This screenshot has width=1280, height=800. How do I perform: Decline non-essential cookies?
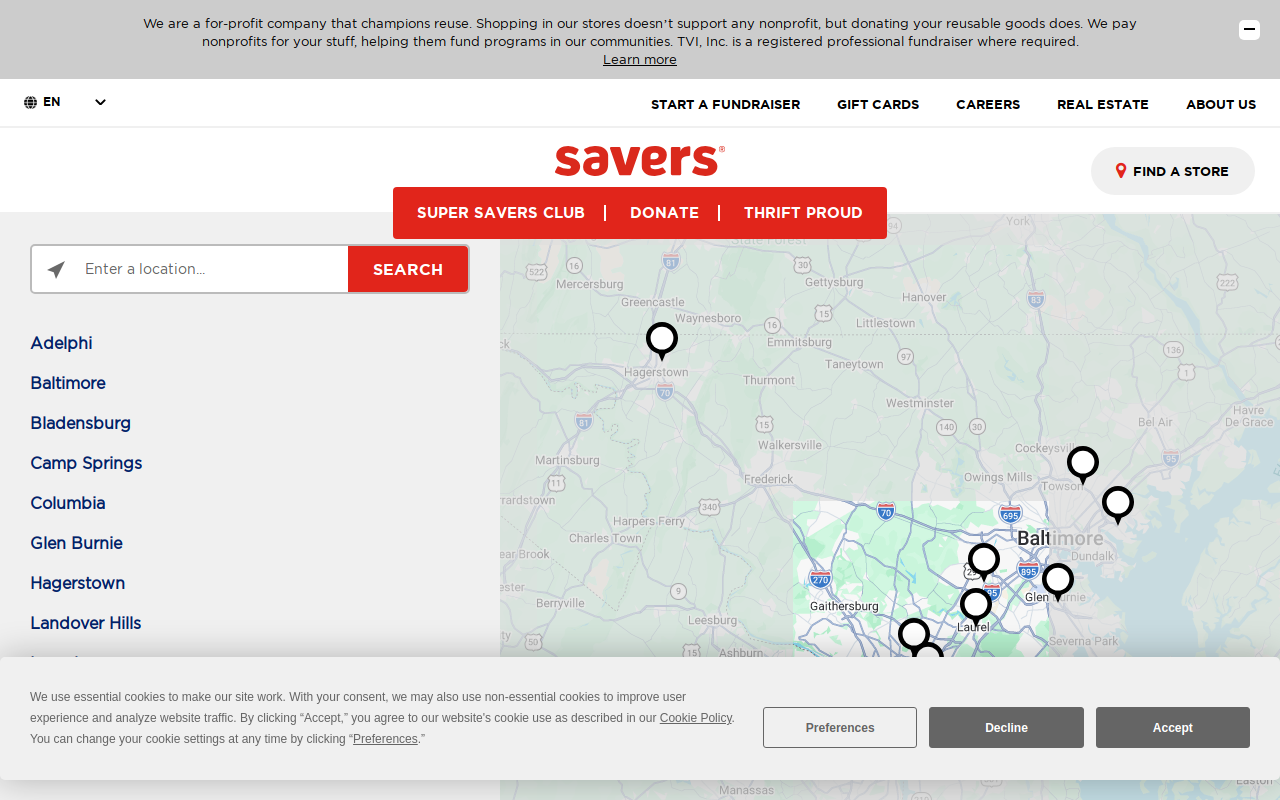click(x=1006, y=728)
